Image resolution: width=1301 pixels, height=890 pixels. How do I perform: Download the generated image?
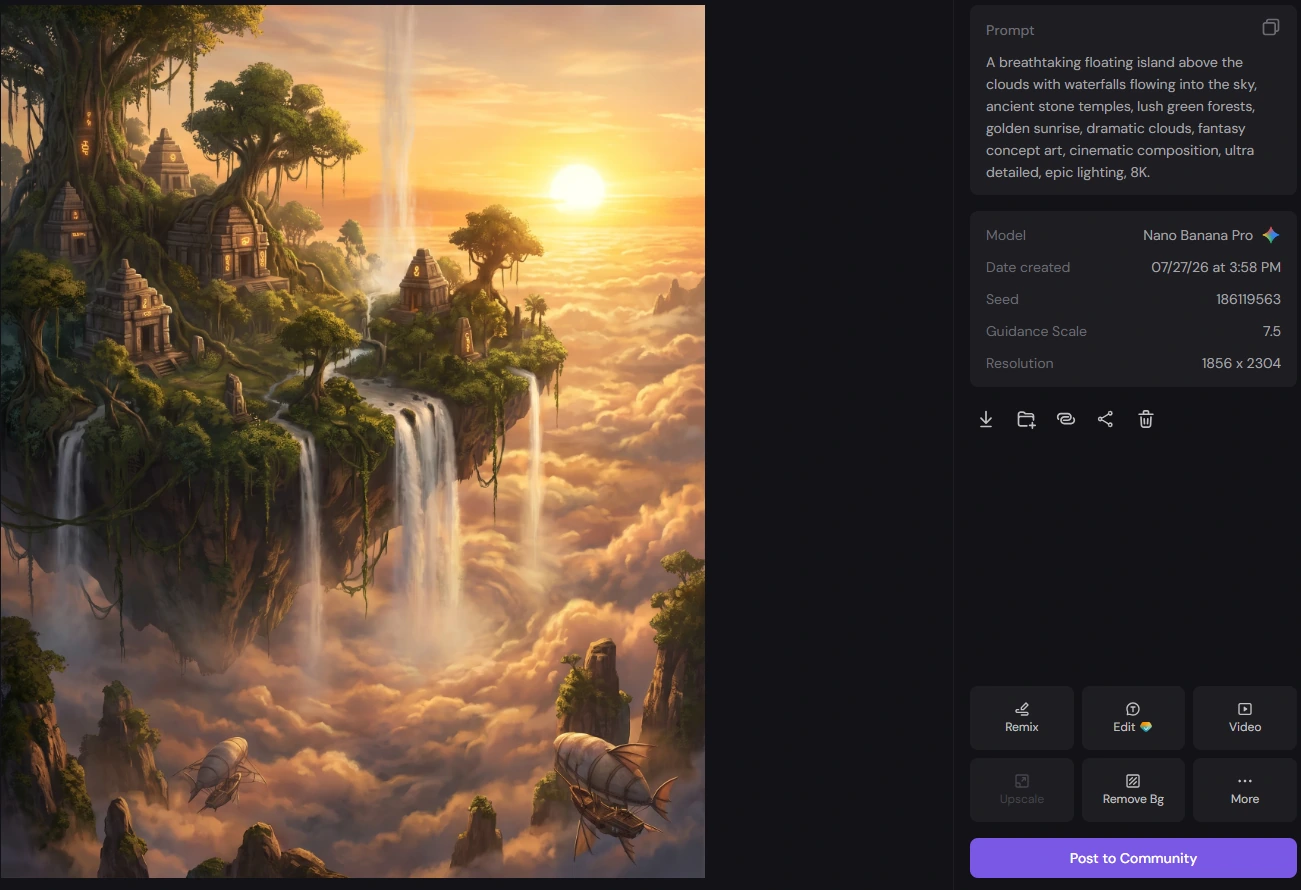pos(986,419)
